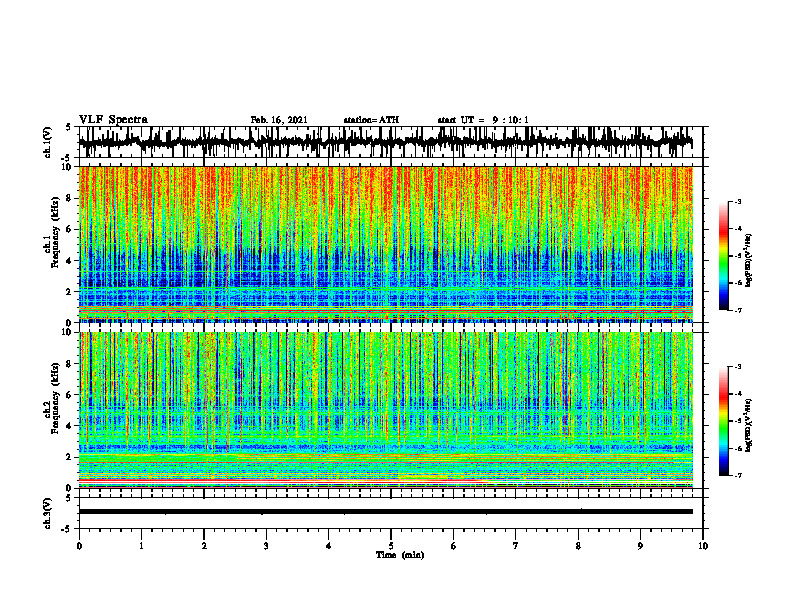
Task: Click time axis tick label "1"
Action: pyautogui.click(x=141, y=546)
